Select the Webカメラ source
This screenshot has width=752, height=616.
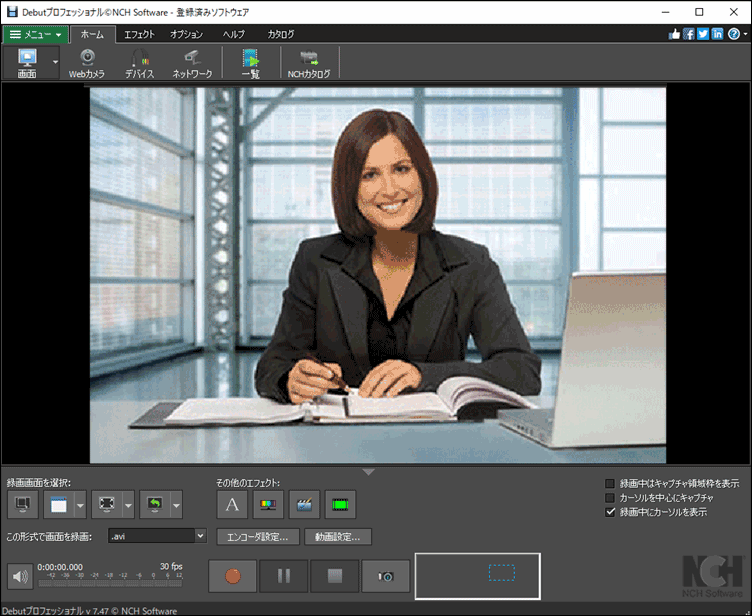click(87, 63)
